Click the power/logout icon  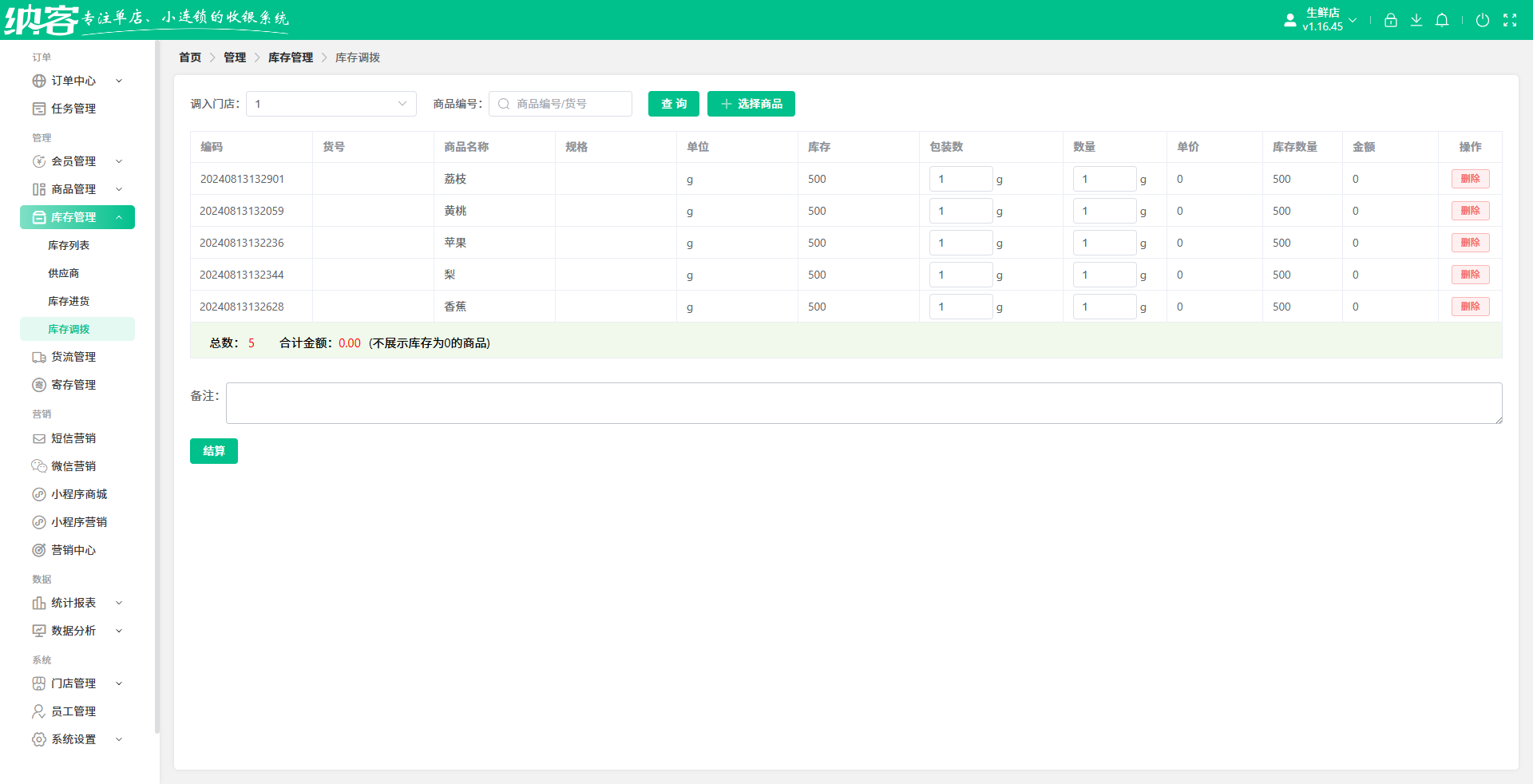pos(1483,20)
